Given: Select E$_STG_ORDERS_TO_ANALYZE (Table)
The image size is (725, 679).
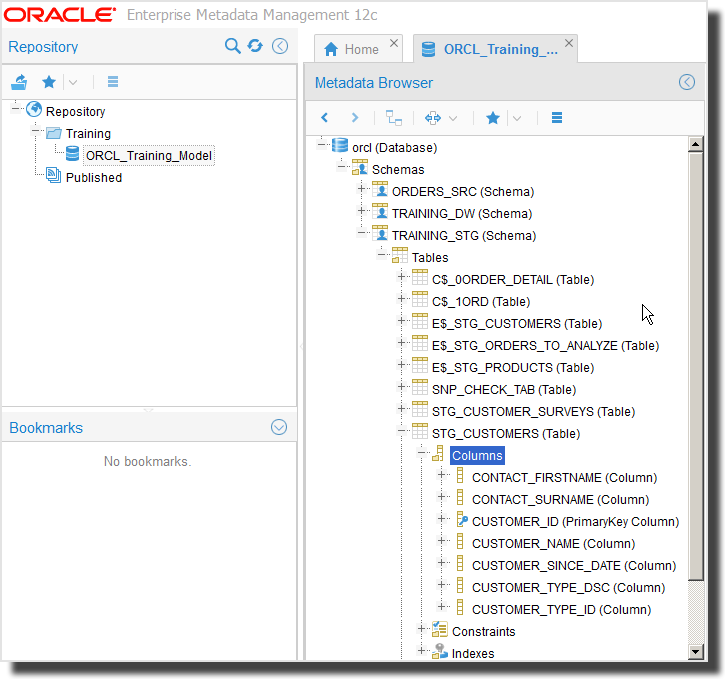Looking at the screenshot, I should pos(545,346).
